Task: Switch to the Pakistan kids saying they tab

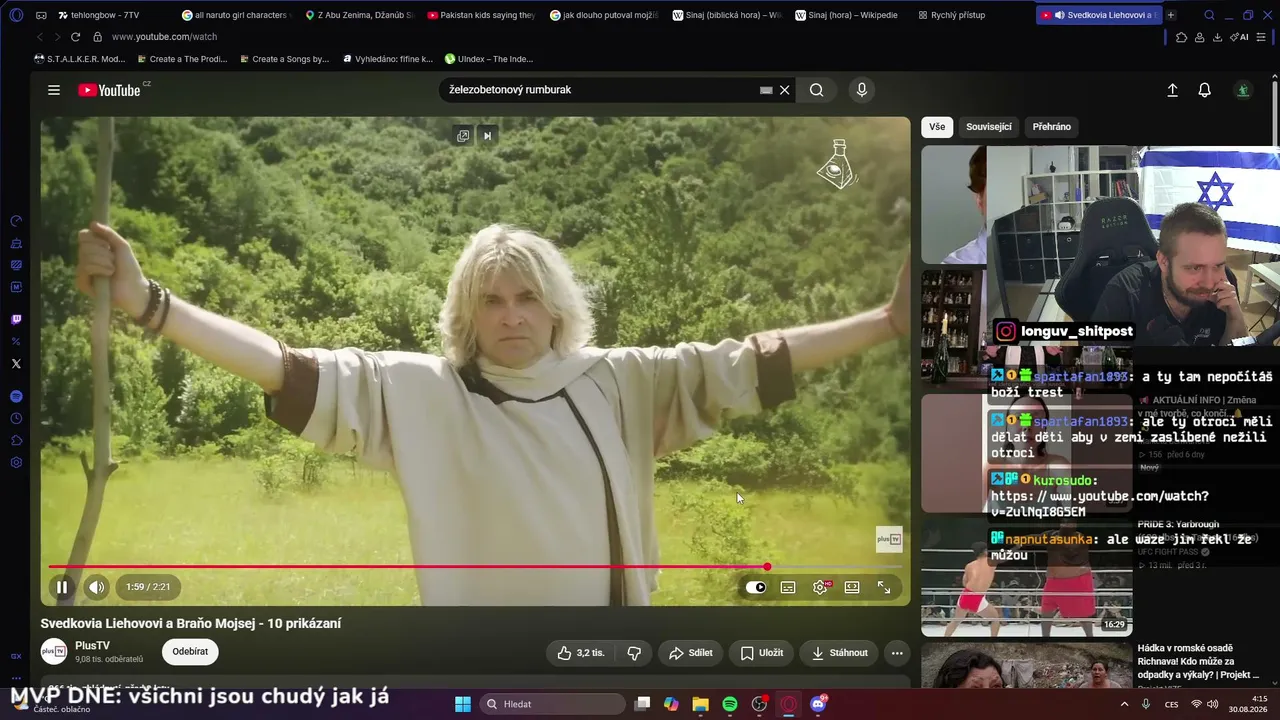Action: pyautogui.click(x=480, y=15)
